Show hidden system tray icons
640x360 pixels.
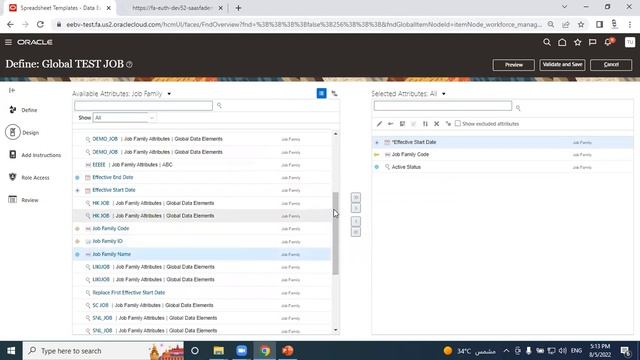click(506, 351)
